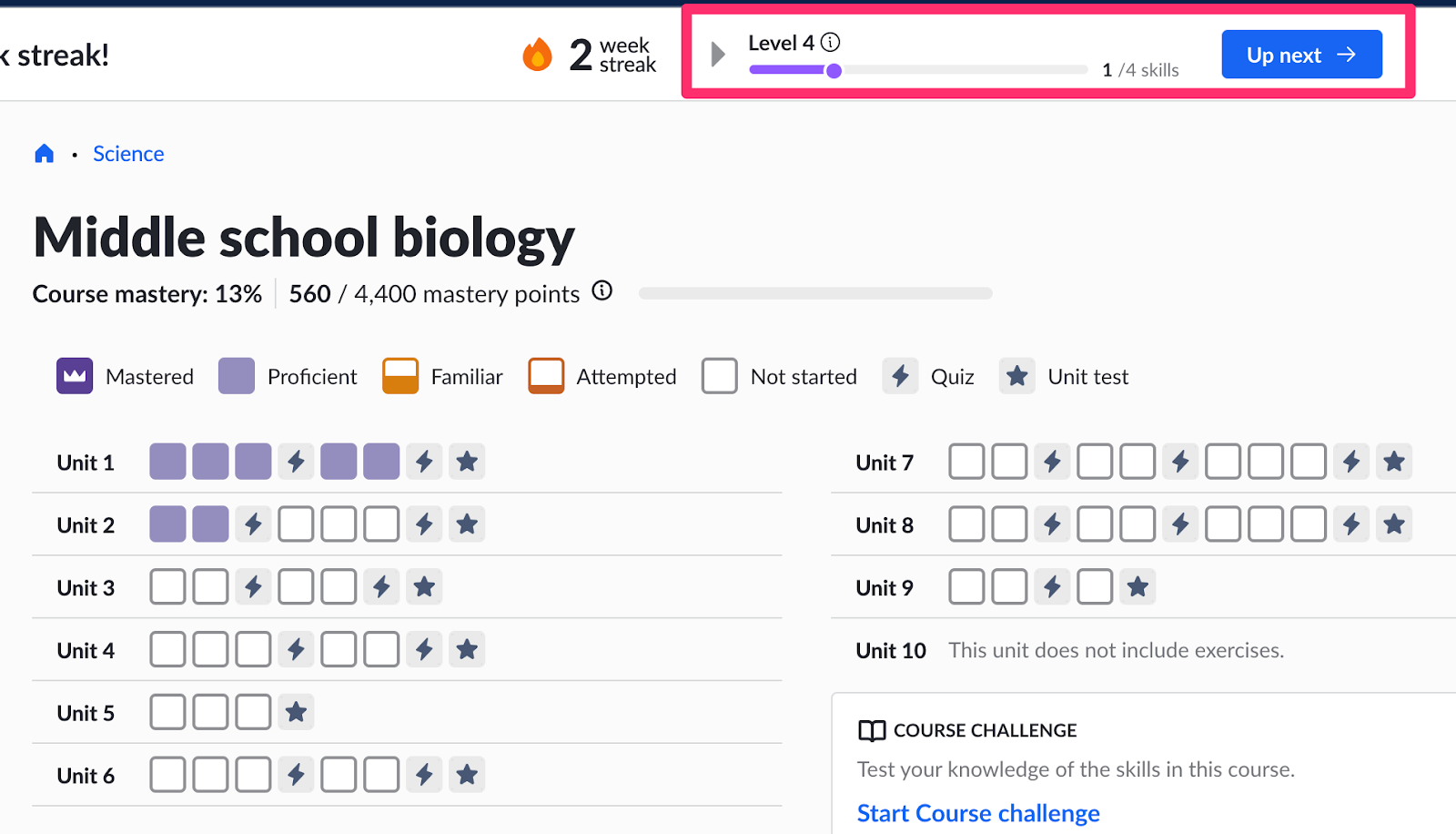The width and height of the screenshot is (1456, 834).
Task: Start Course challenge link
Action: (978, 813)
